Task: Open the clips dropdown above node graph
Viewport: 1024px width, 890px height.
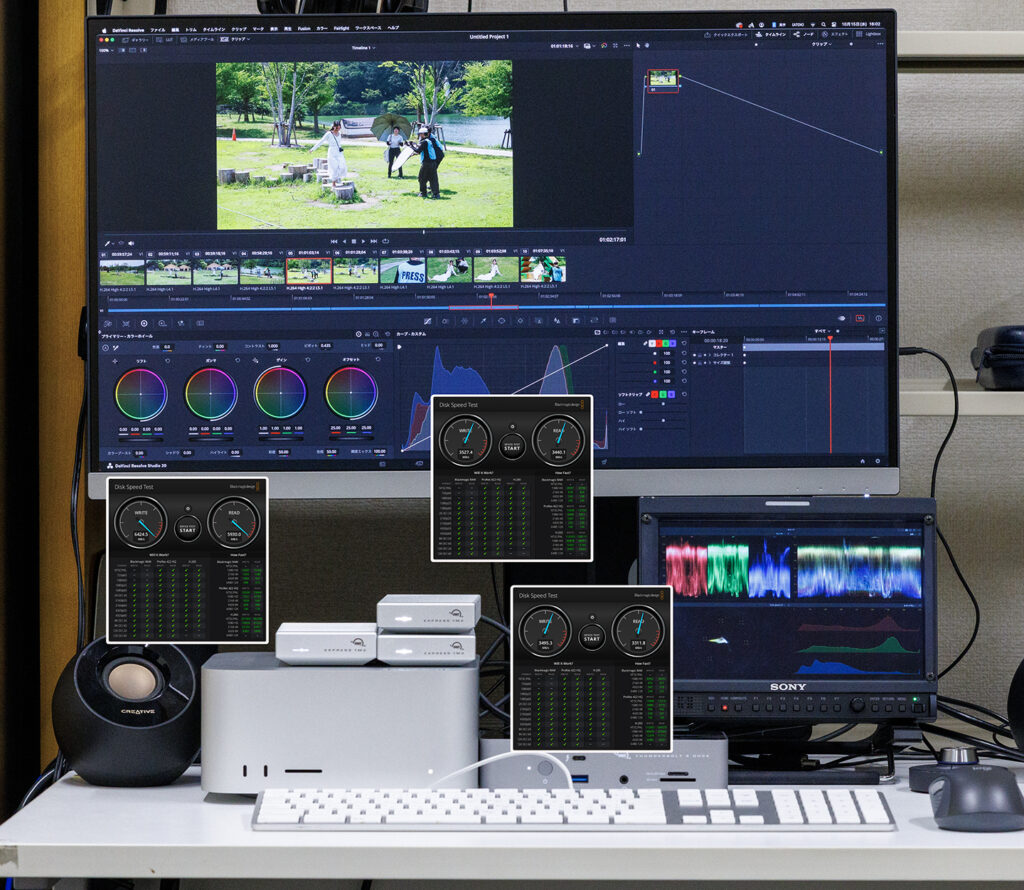Action: [x=821, y=45]
